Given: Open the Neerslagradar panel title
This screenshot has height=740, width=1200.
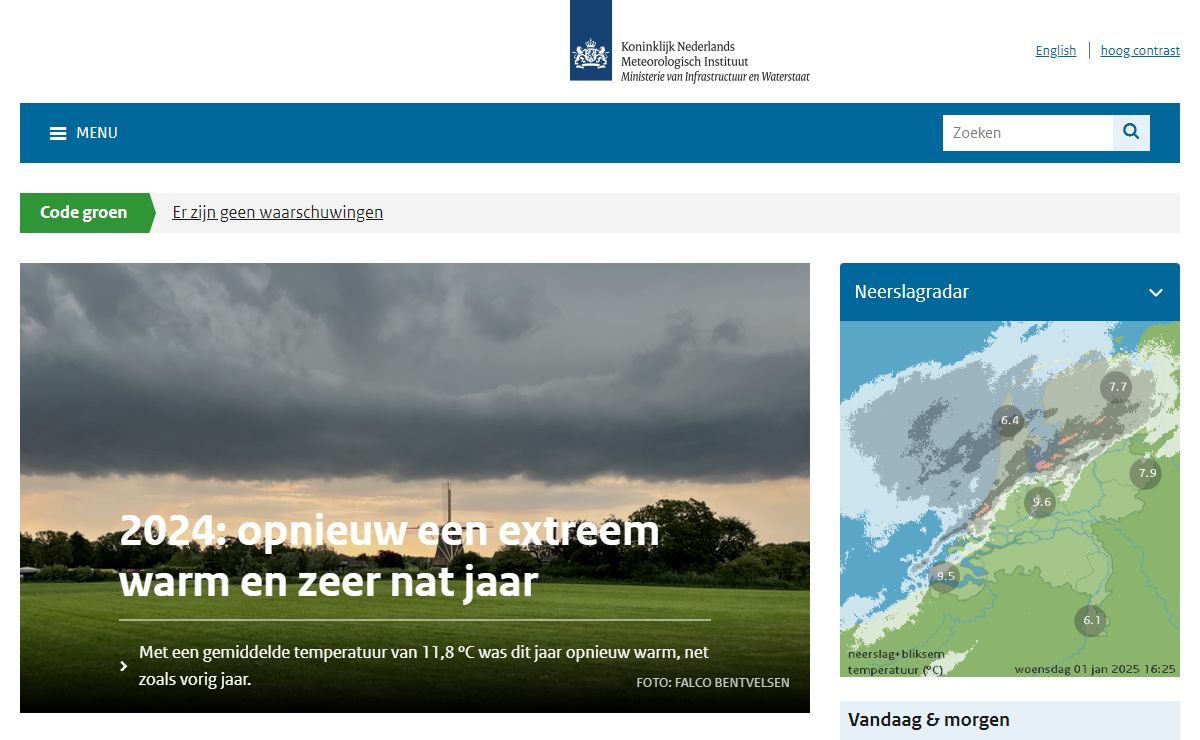Looking at the screenshot, I should pos(912,292).
